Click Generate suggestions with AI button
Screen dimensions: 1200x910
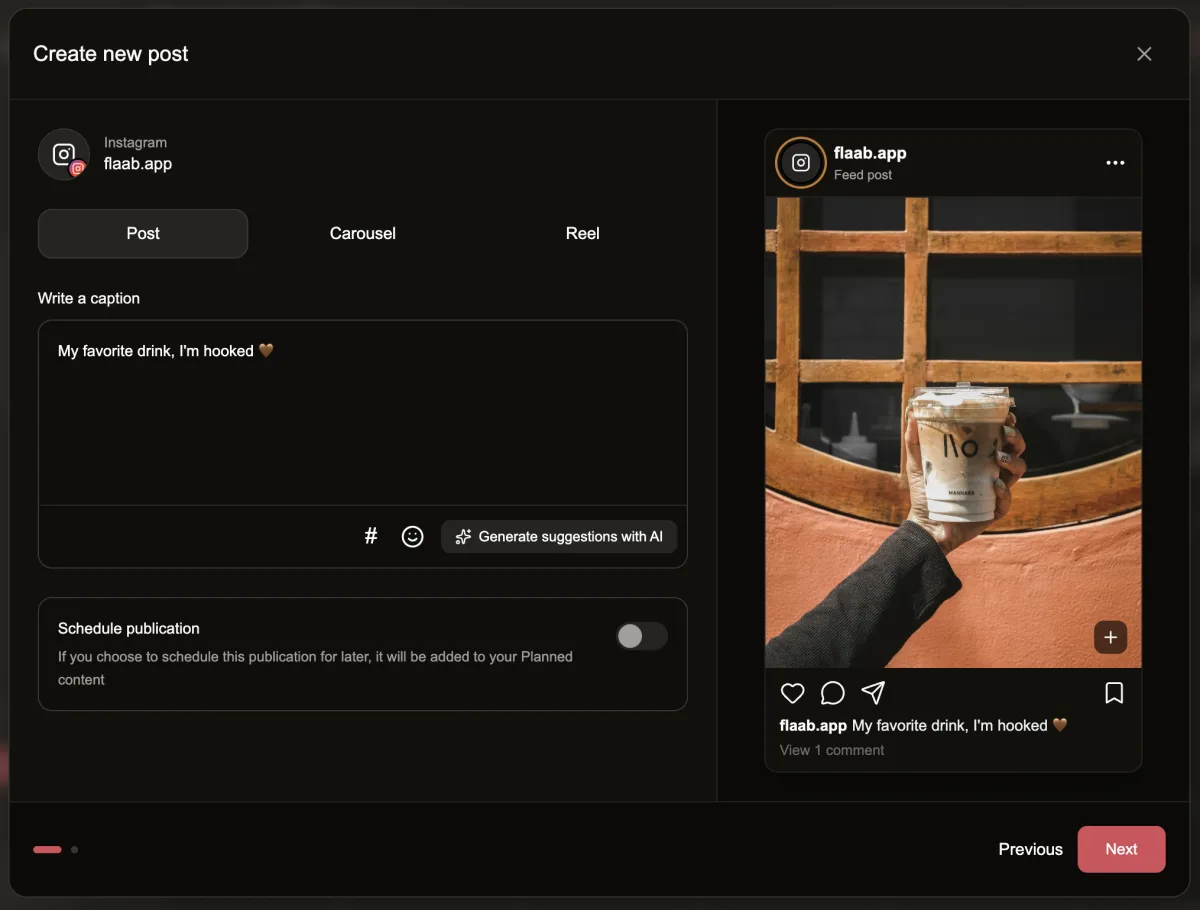559,536
